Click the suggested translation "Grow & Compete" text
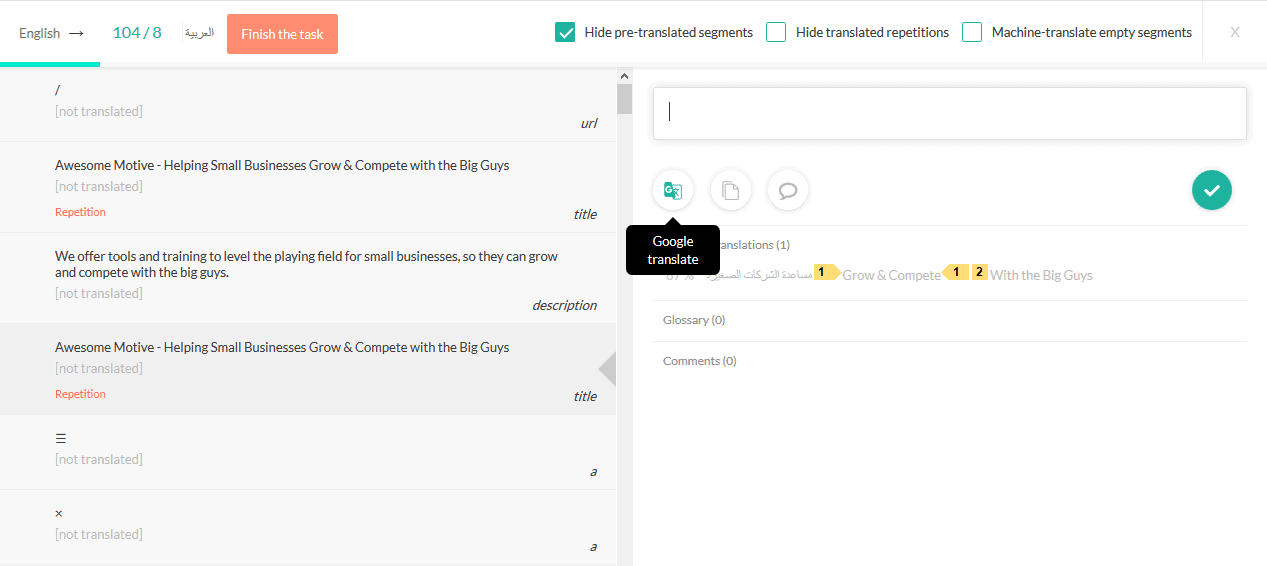This screenshot has width=1267, height=566. point(891,275)
